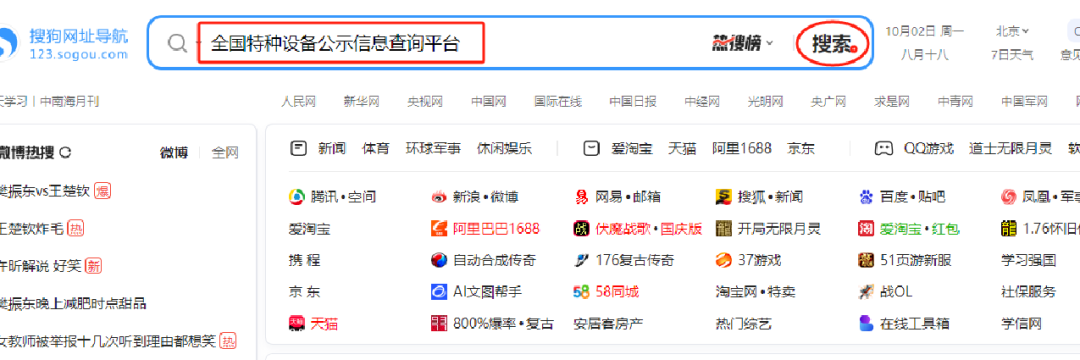Image resolution: width=1080 pixels, height=360 pixels.
Task: Click the magnifier icon in search box
Action: pyautogui.click(x=178, y=43)
